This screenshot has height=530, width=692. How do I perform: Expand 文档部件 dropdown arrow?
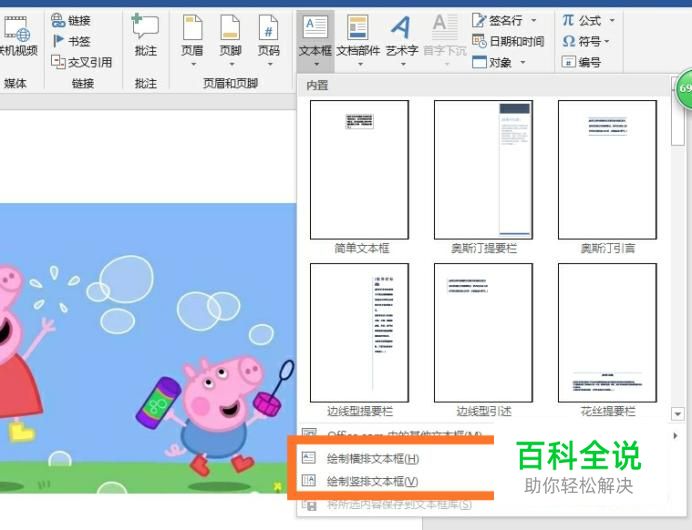360,64
